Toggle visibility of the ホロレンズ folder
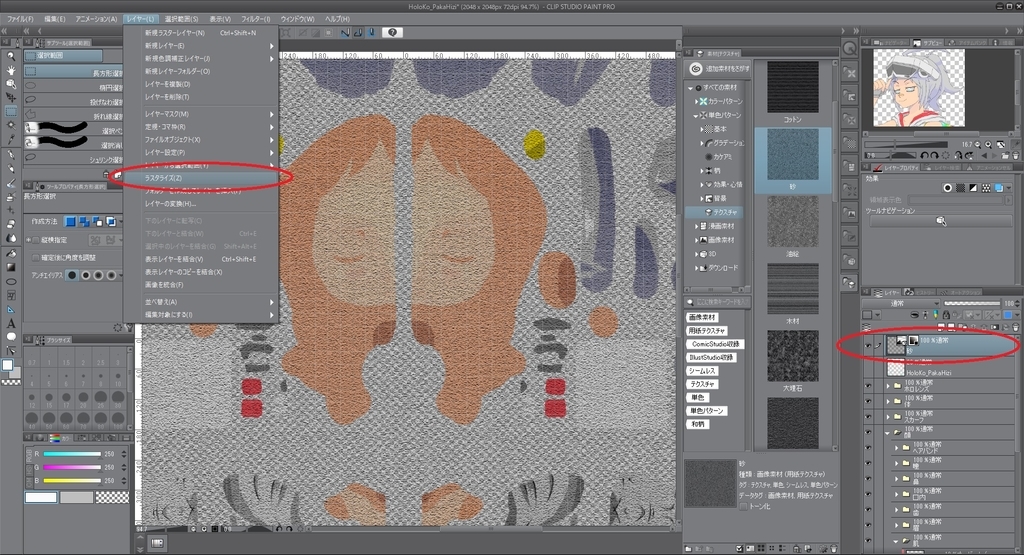Viewport: 1024px width, 555px height. (x=868, y=385)
